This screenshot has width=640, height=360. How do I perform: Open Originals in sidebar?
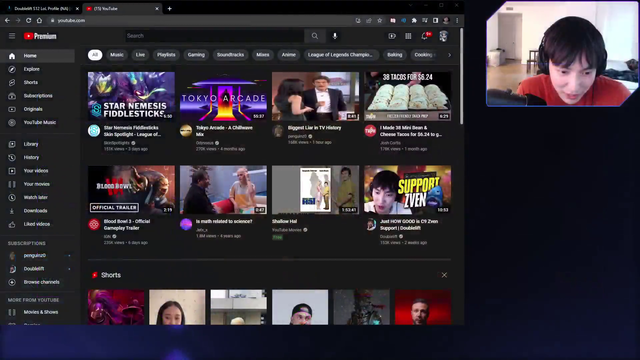(37, 109)
